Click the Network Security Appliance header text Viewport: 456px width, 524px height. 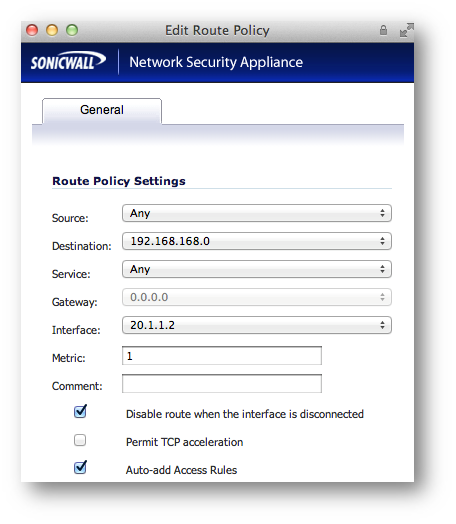pyautogui.click(x=216, y=62)
